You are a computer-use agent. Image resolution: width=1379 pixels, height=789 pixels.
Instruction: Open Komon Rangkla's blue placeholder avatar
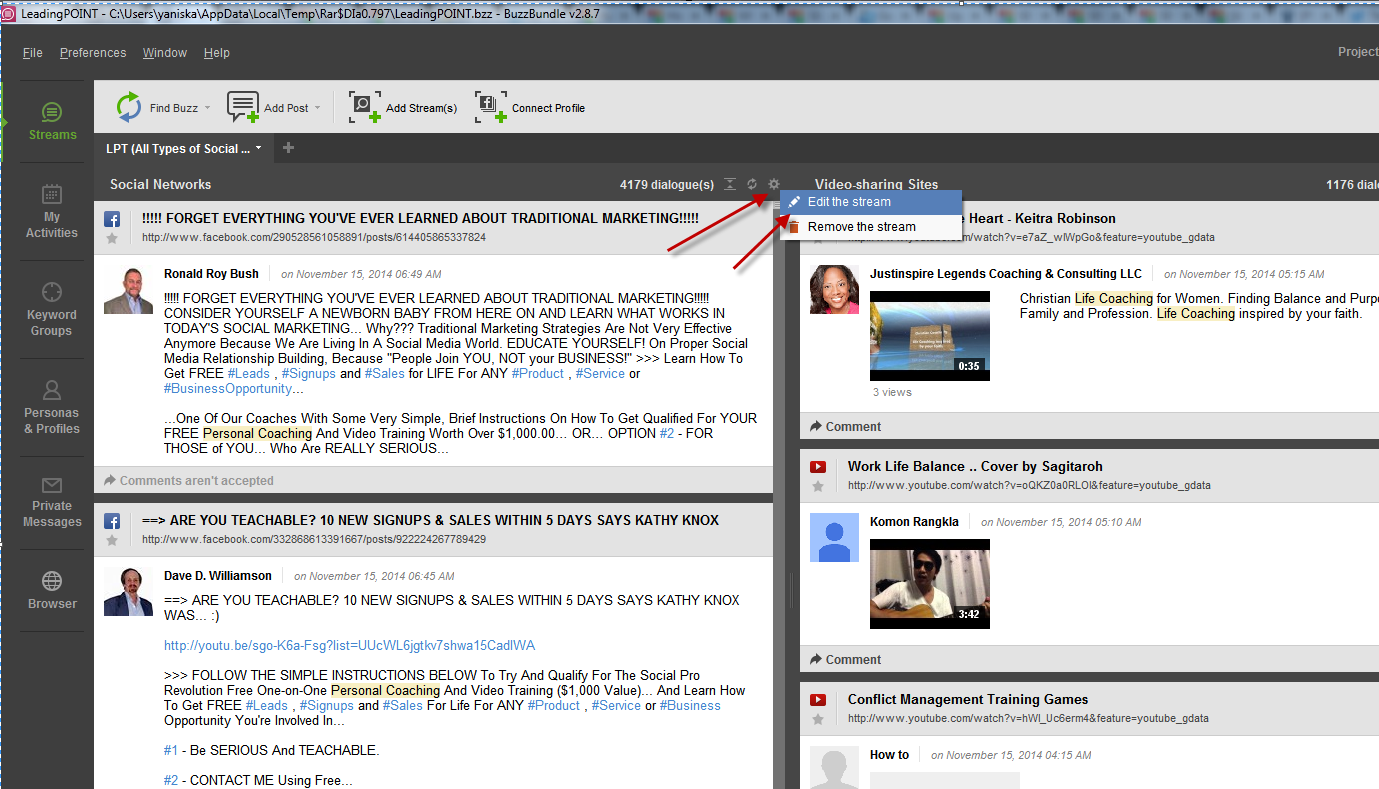(x=834, y=538)
